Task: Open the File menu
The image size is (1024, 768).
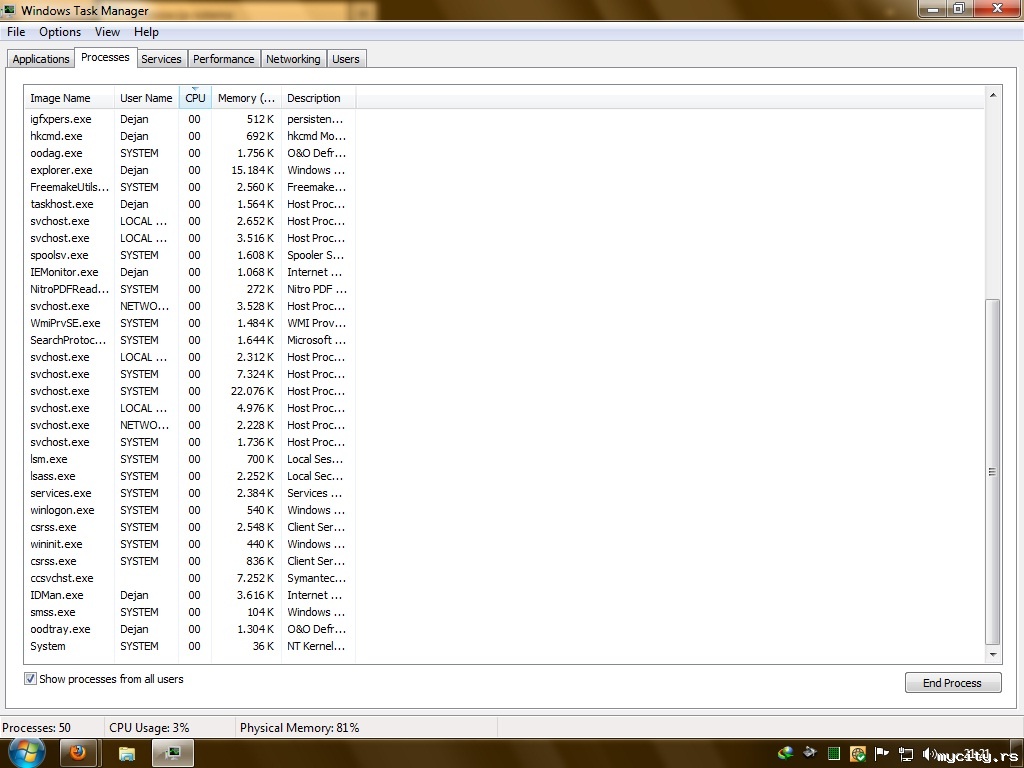Action: click(16, 32)
